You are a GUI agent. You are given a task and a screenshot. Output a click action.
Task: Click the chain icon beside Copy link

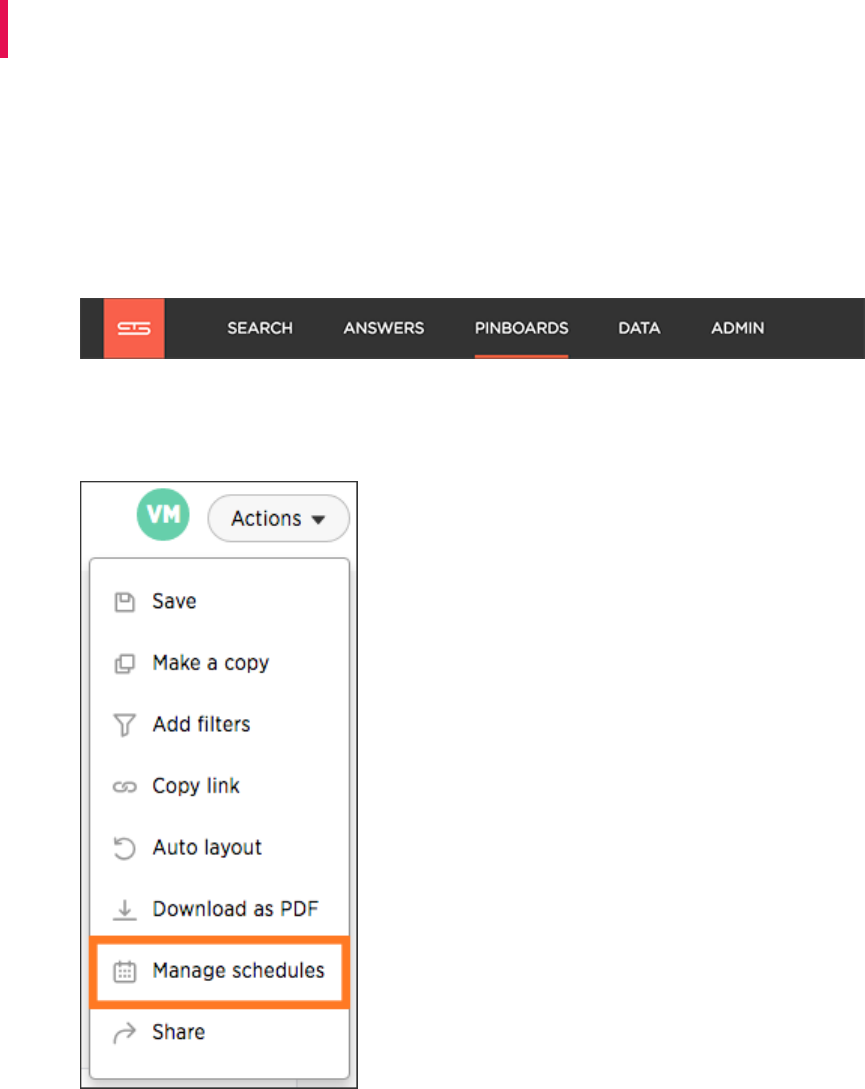124,787
